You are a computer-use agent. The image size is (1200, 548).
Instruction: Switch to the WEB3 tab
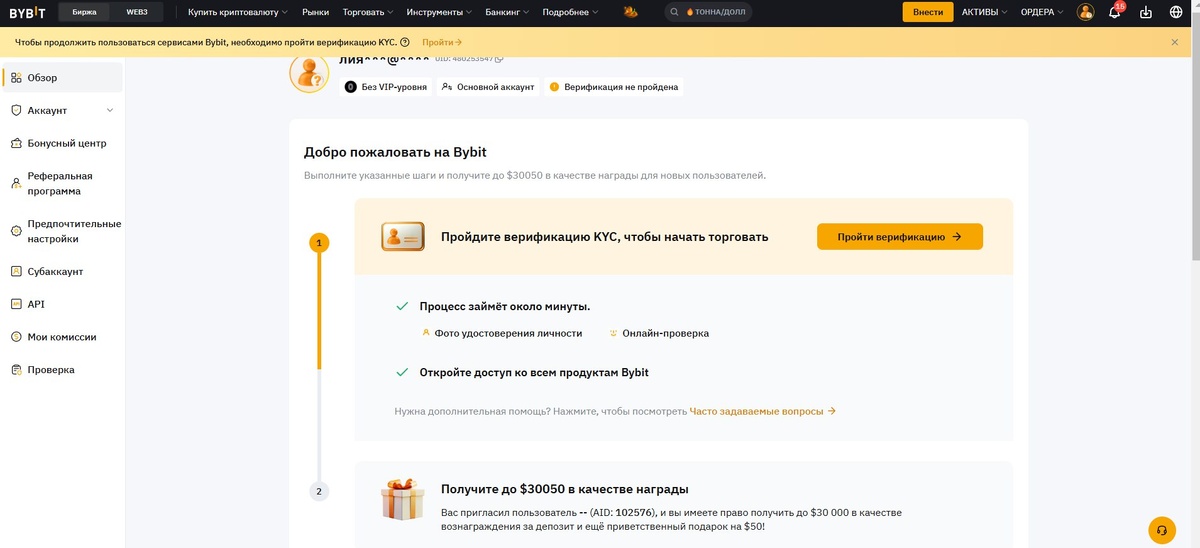click(137, 12)
